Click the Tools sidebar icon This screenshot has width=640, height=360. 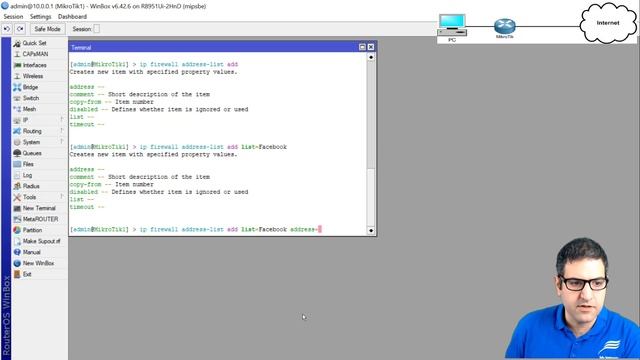(x=17, y=197)
